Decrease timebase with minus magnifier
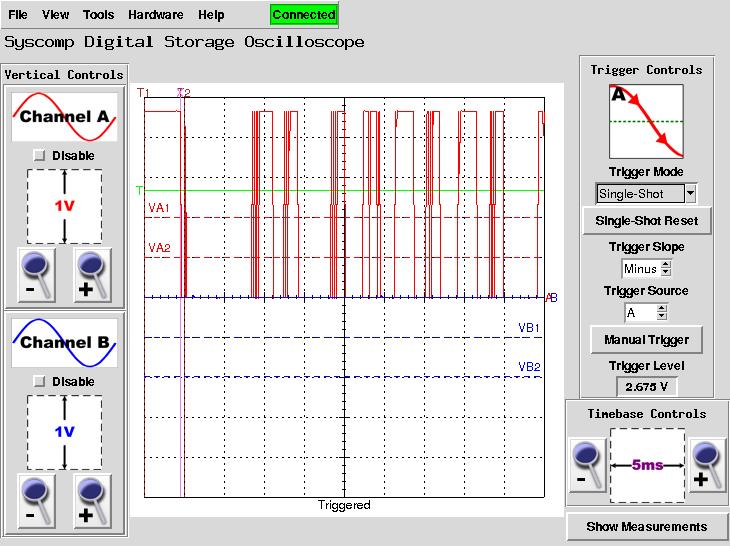This screenshot has height=546, width=730. [588, 465]
